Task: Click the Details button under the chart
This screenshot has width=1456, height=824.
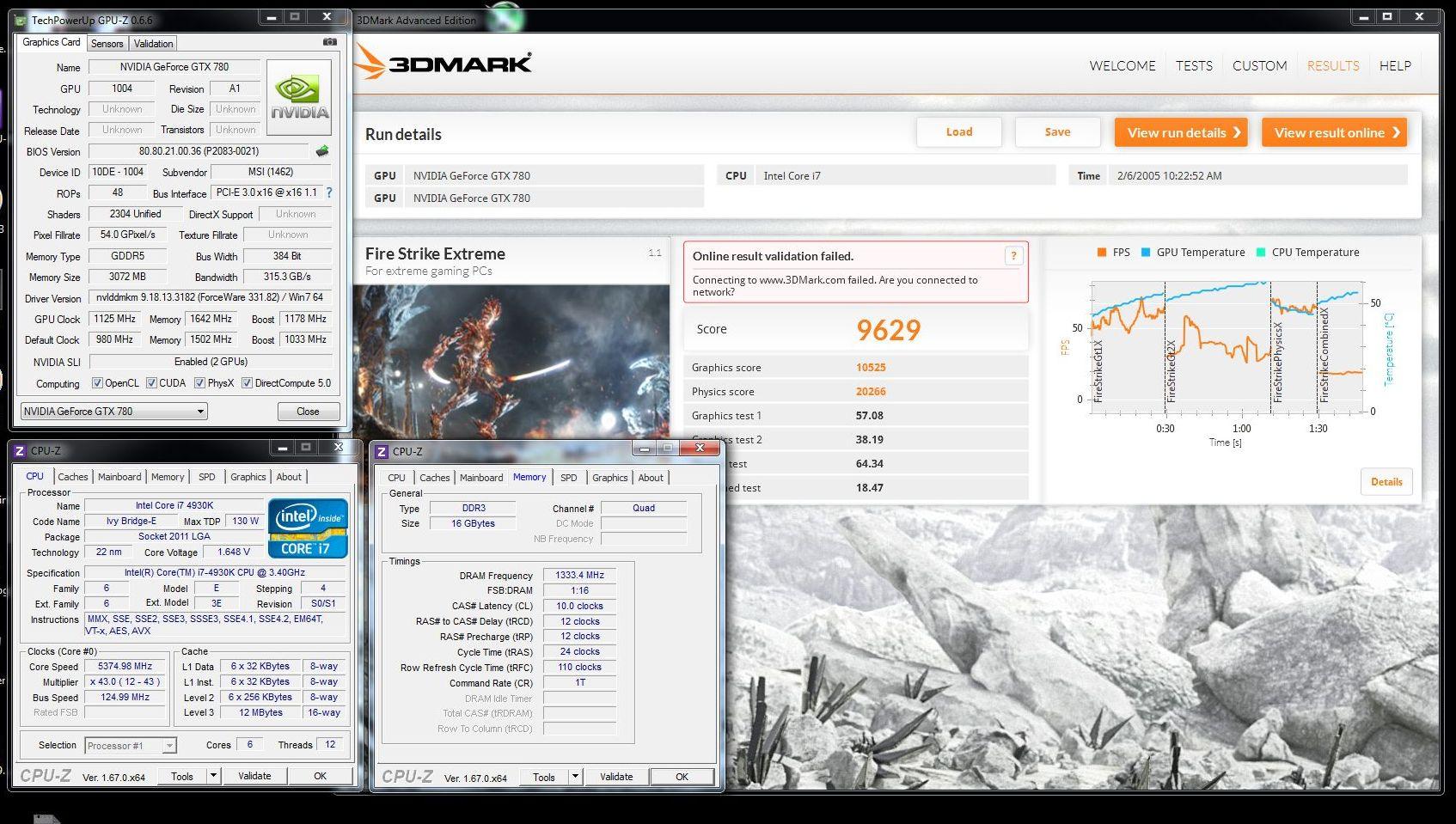Action: pos(1386,481)
